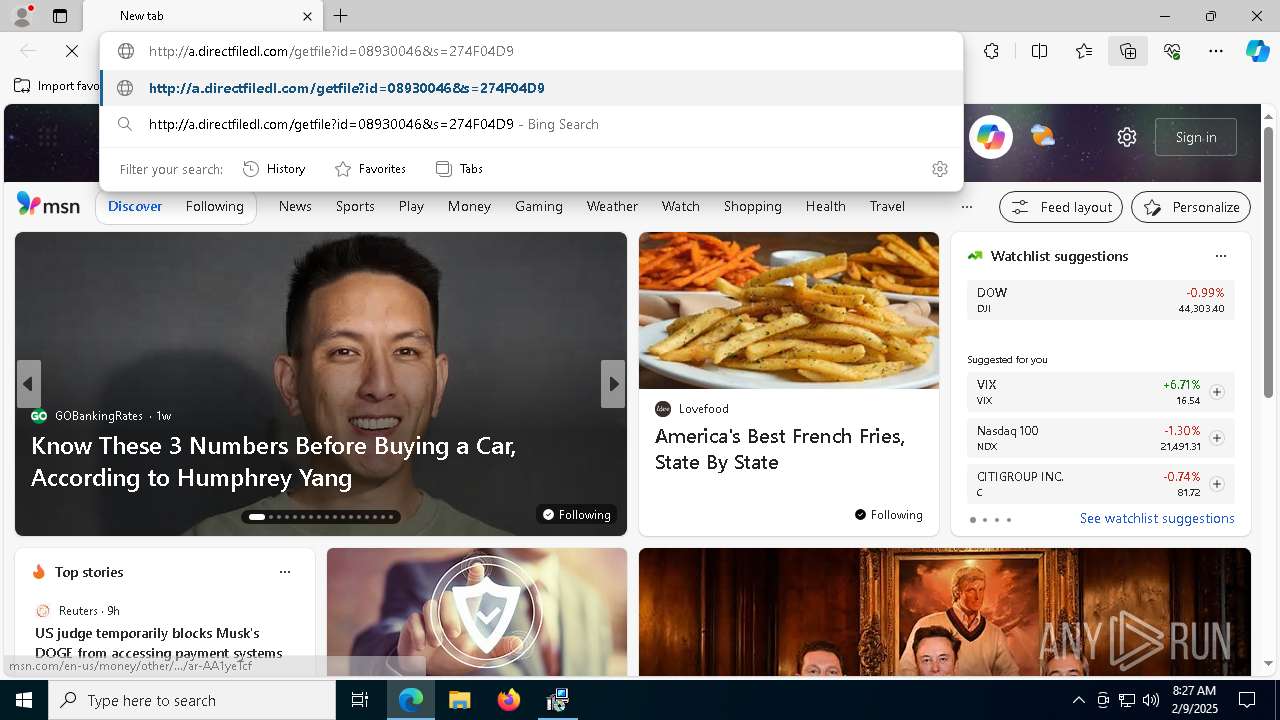The height and width of the screenshot is (720, 1280).
Task: Toggle Split screen icon in toolbar
Action: pyautogui.click(x=1039, y=51)
